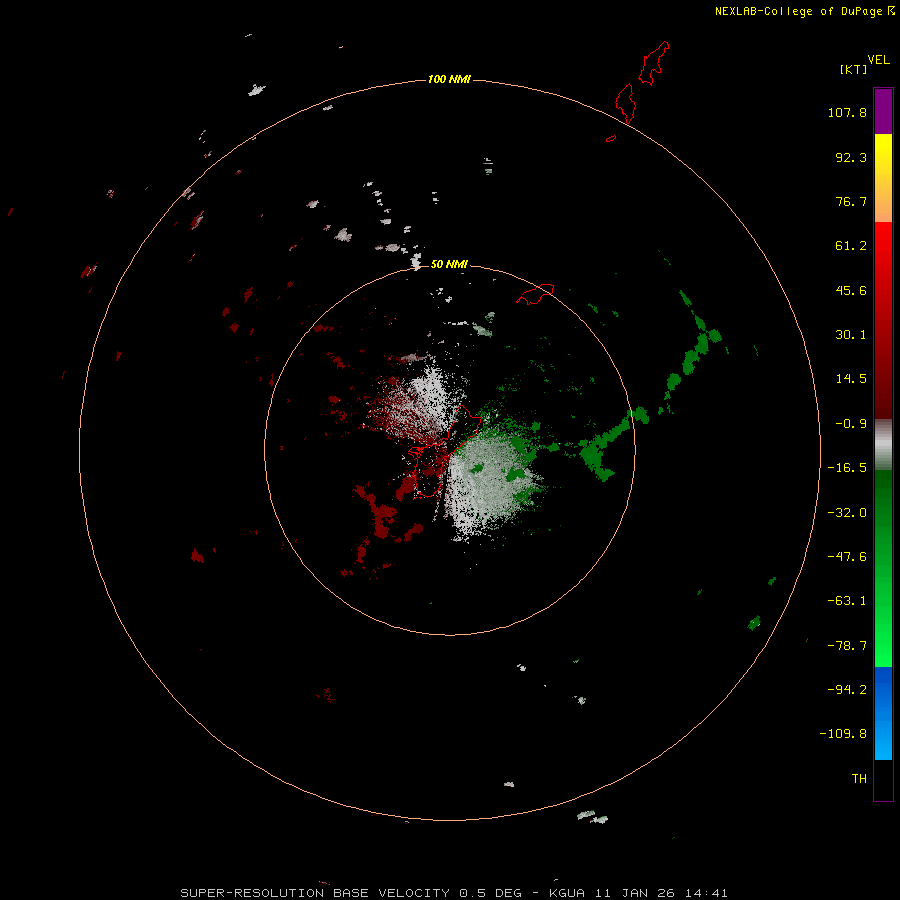
Task: Click the -0.9 legend value
Action: click(x=851, y=424)
